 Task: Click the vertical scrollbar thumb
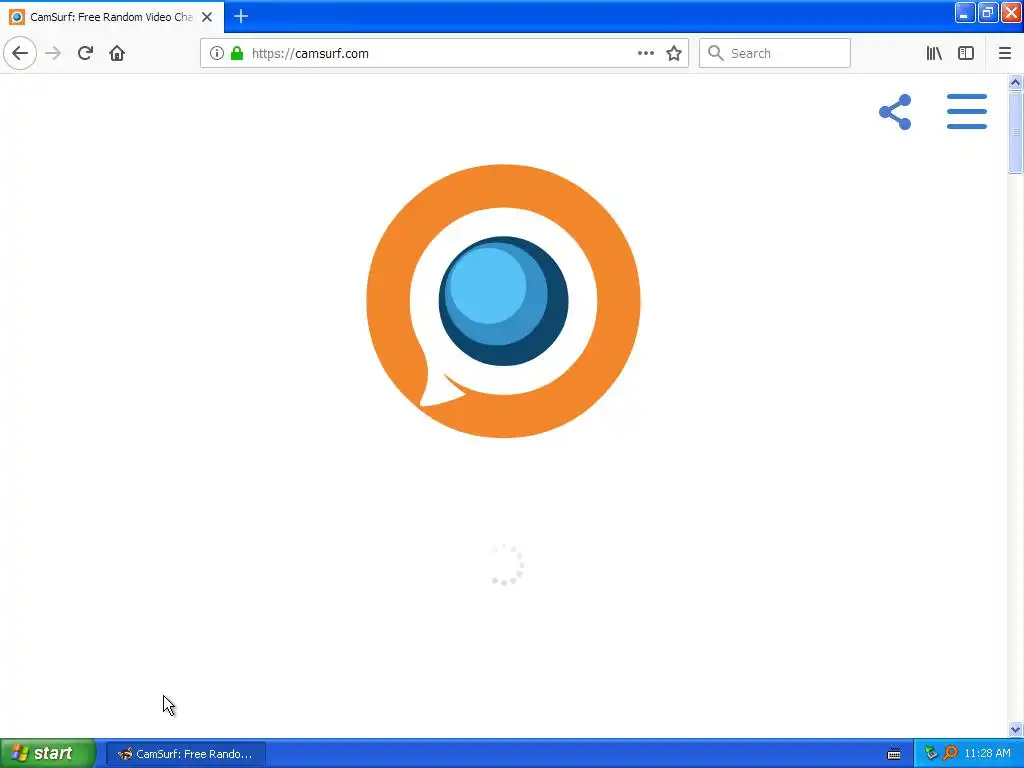click(x=1015, y=133)
